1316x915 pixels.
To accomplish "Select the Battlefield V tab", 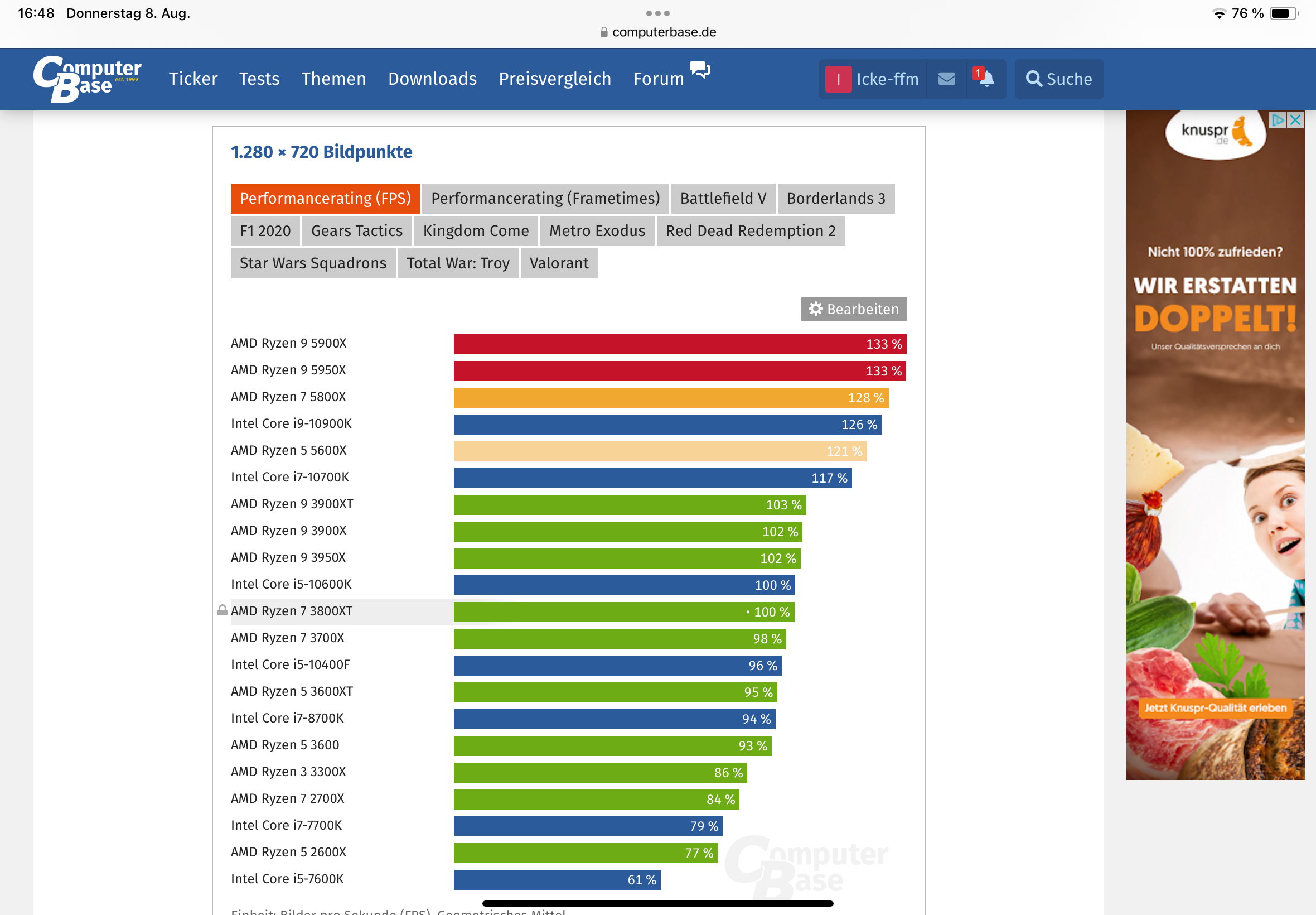I will click(723, 199).
